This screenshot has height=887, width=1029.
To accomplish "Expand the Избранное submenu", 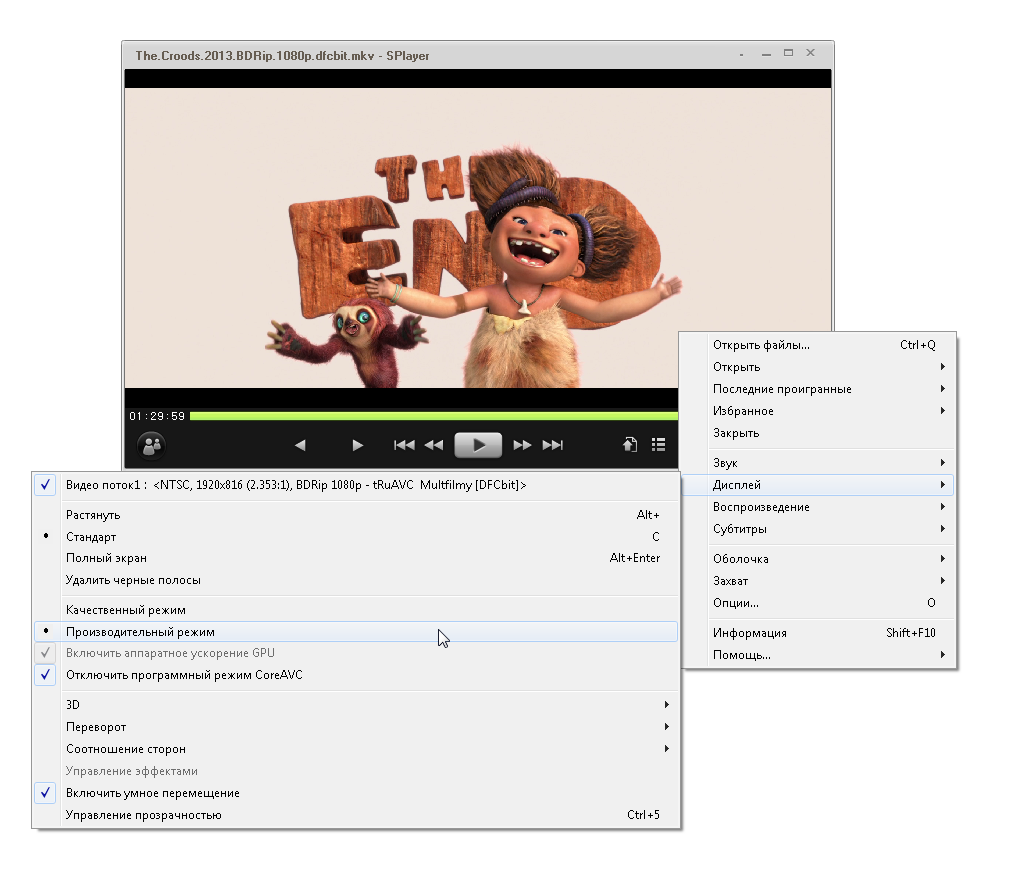I will (818, 411).
